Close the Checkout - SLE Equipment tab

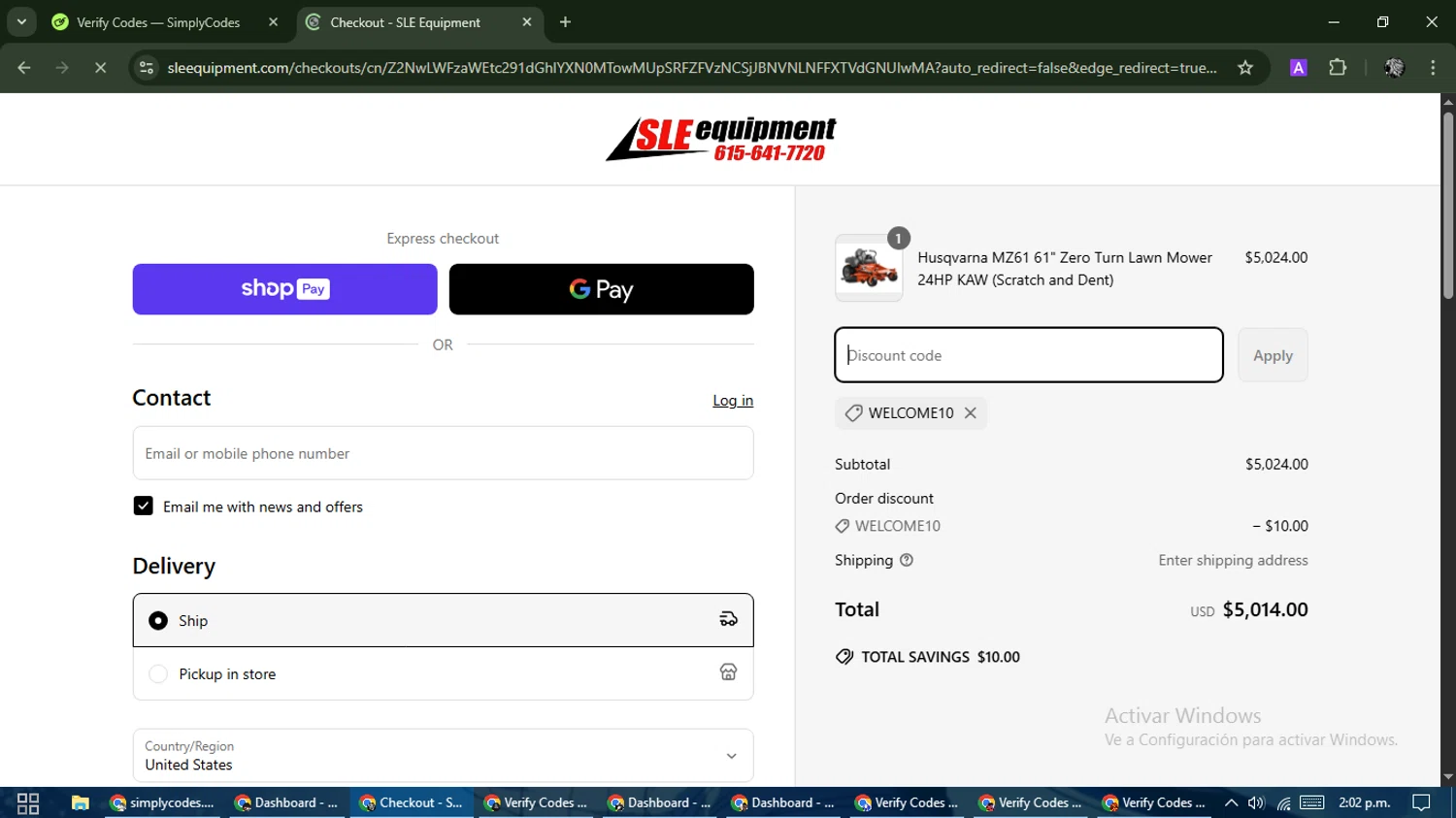[527, 22]
